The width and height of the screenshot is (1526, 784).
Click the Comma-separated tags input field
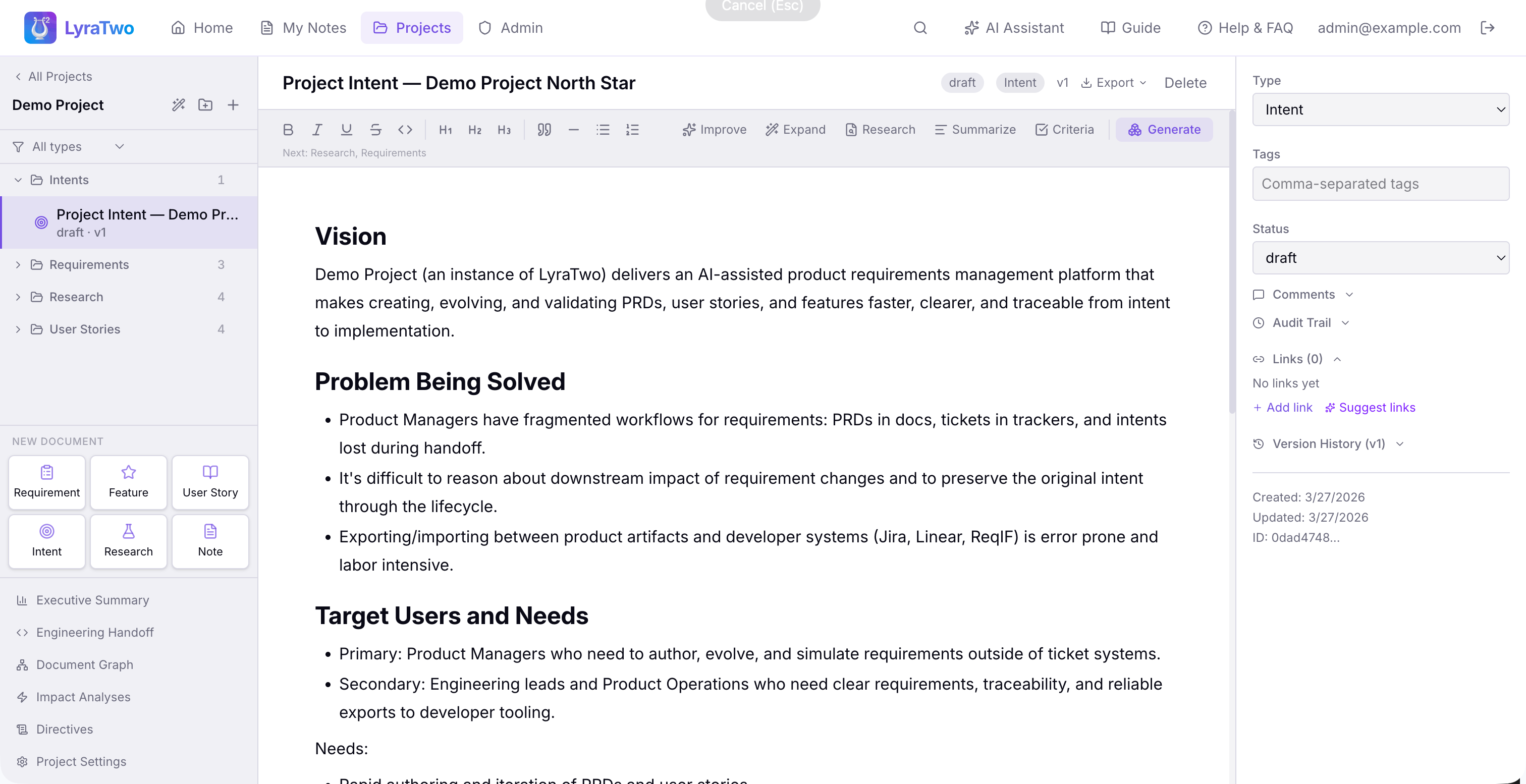[x=1380, y=184]
